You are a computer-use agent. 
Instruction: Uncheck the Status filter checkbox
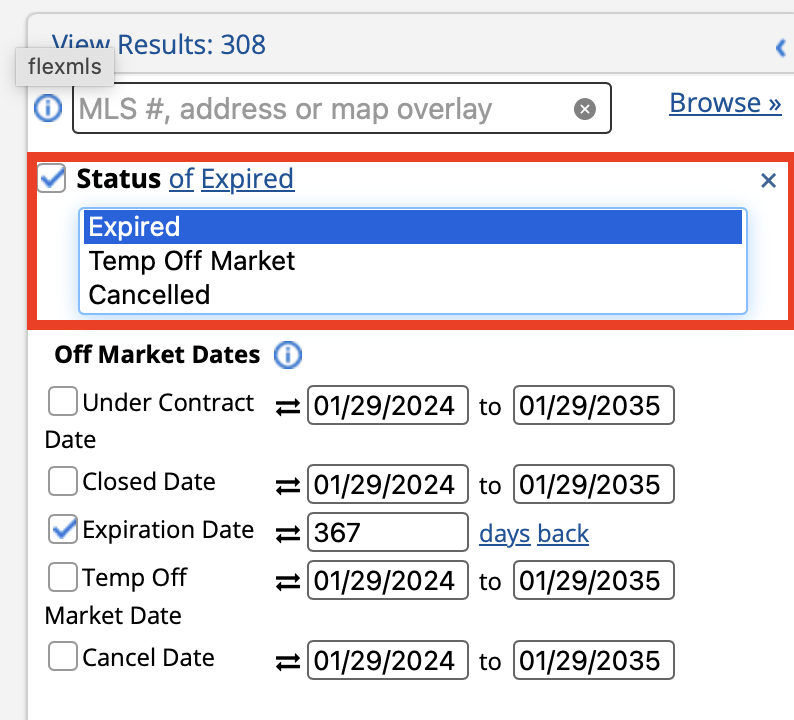tap(52, 178)
